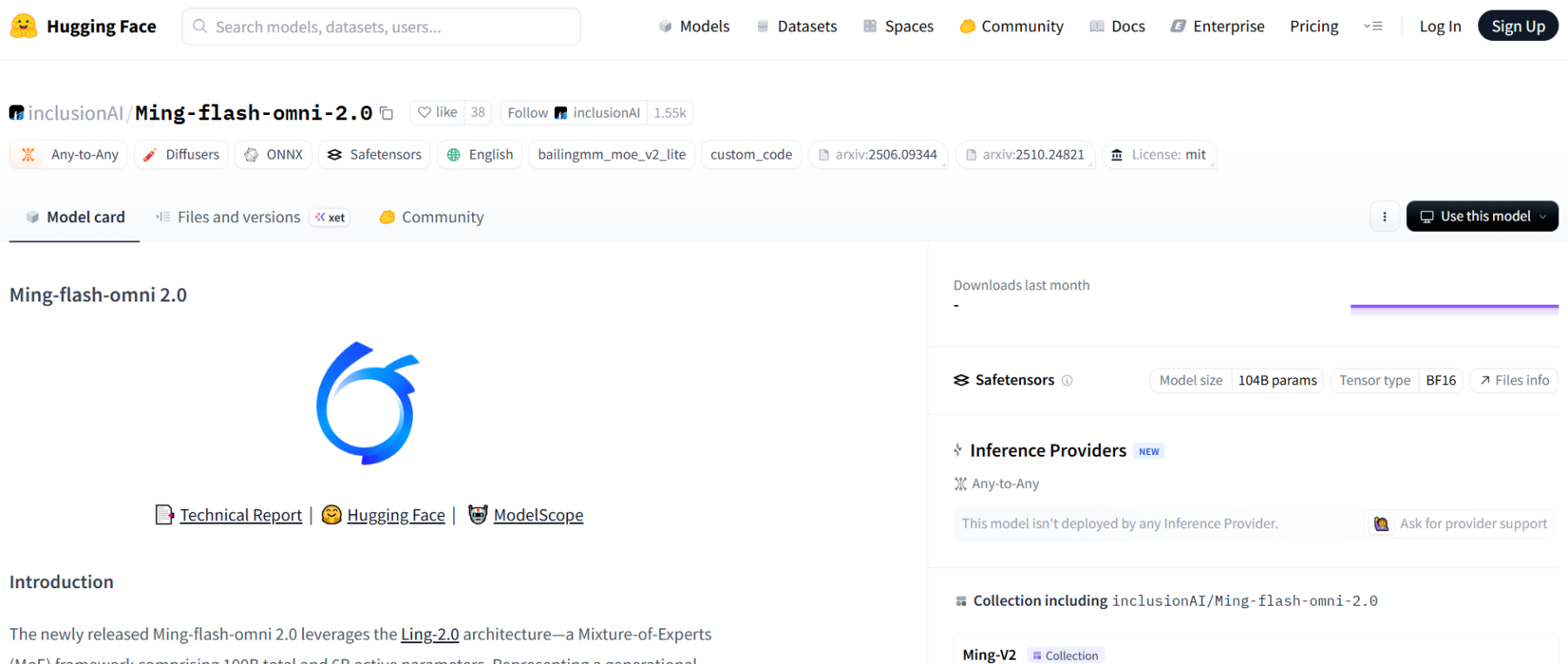Expand the navigation overflow menu
Image resolution: width=1568 pixels, height=664 pixels.
tap(1373, 26)
